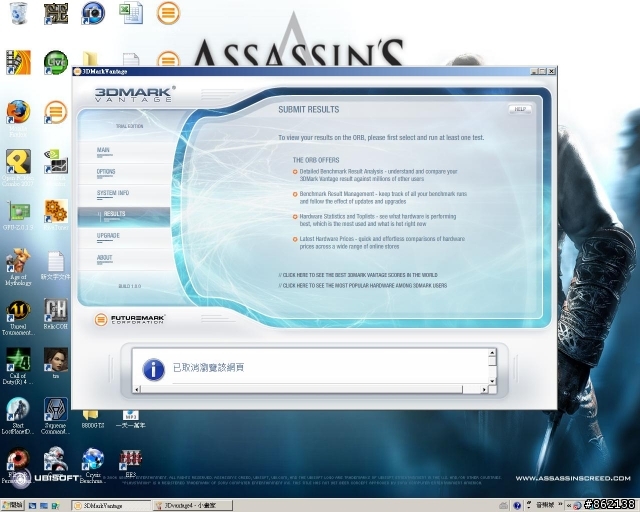This screenshot has height=512, width=640.
Task: Select the Recycle Bin desktop icon
Action: tap(18, 13)
